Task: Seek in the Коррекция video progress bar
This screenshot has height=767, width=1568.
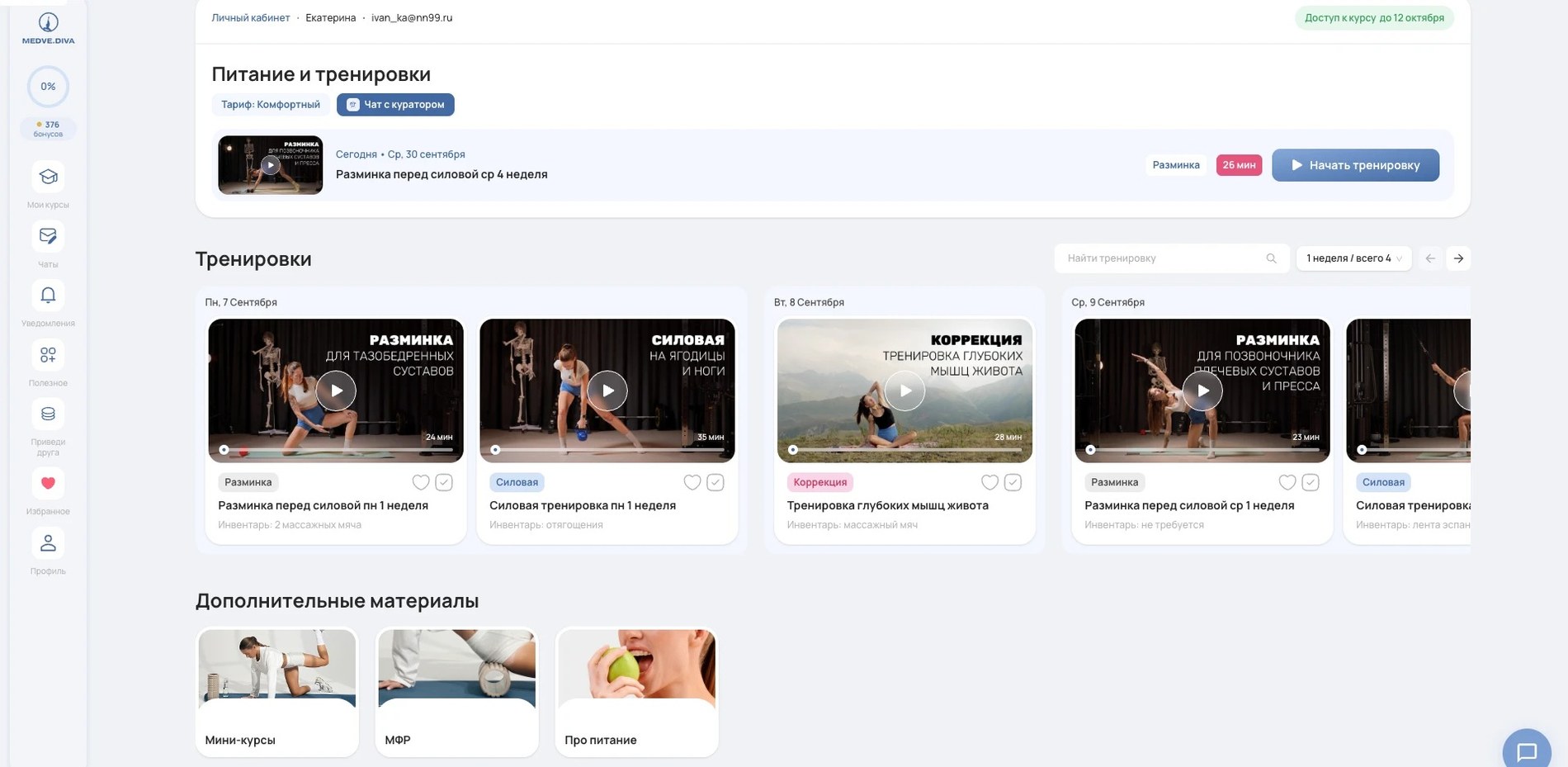Action: 905,450
